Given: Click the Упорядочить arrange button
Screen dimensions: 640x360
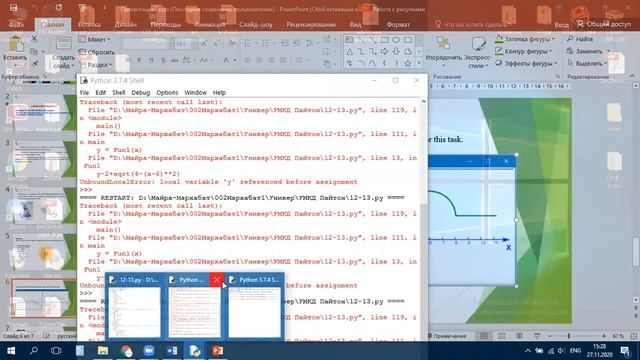Looking at the screenshot, I should pyautogui.click(x=443, y=51).
